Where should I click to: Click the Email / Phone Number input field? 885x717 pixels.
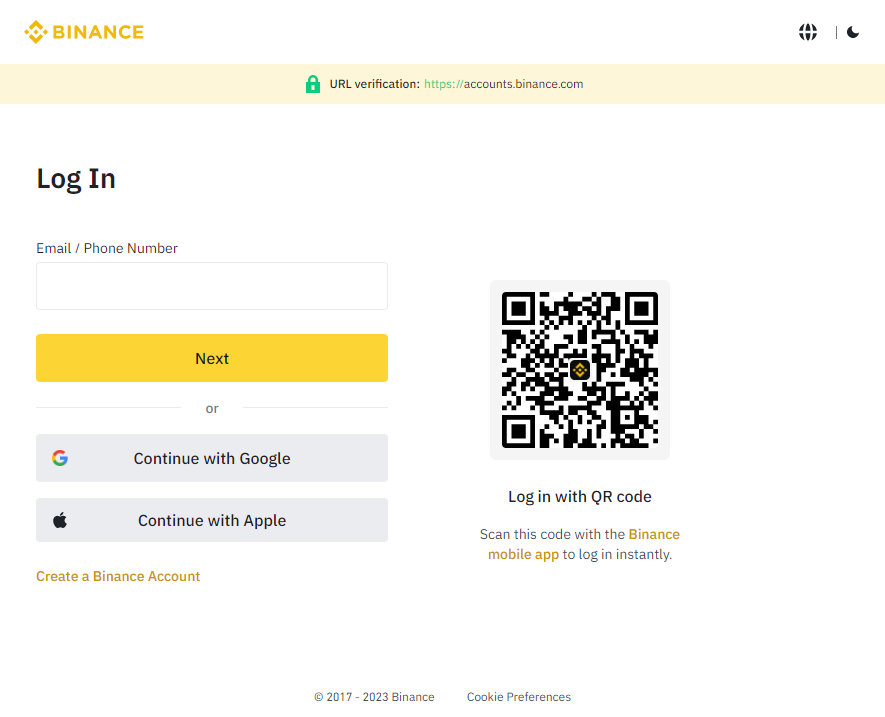(x=212, y=285)
